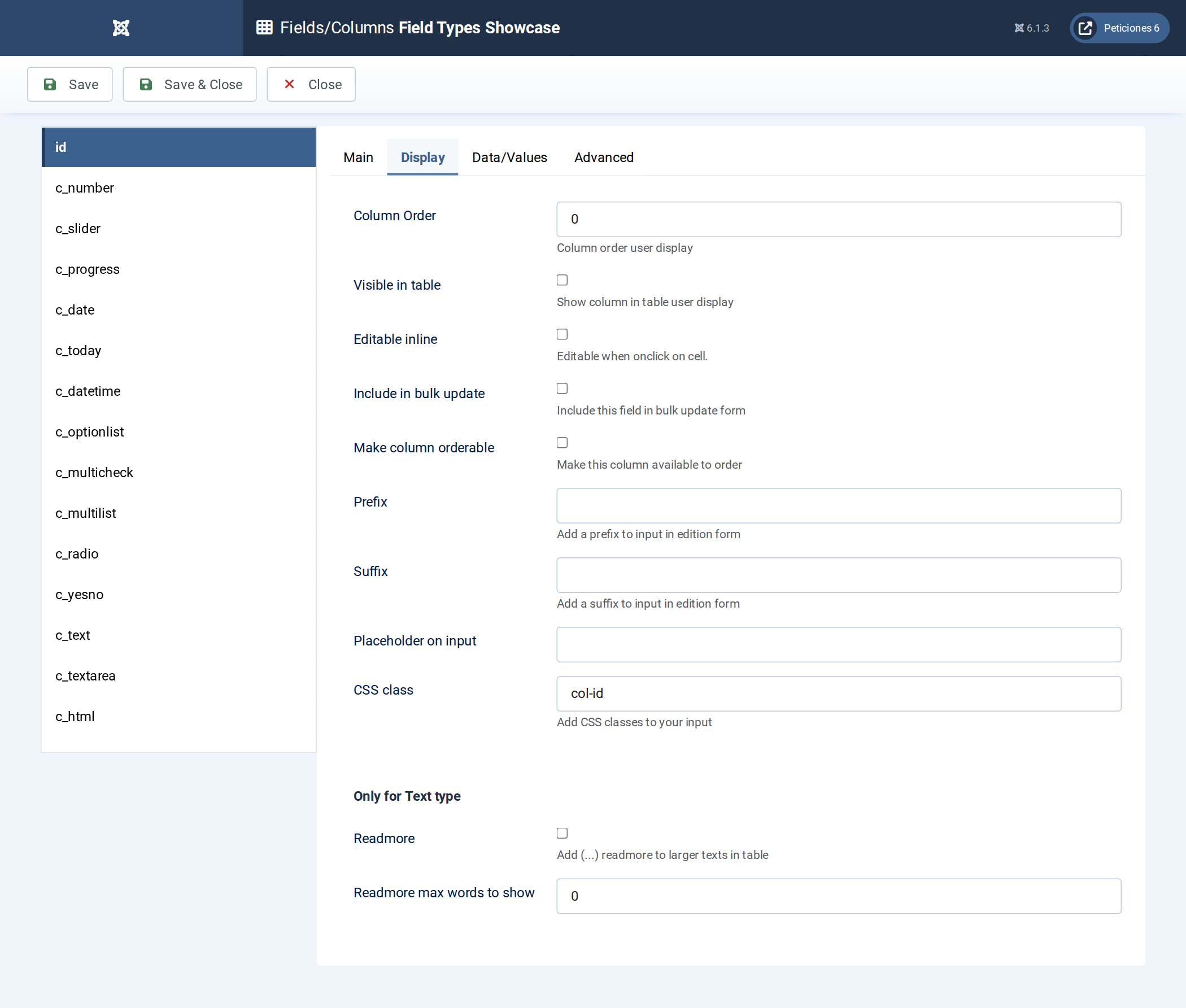Select the c_multicheck field
The width and height of the screenshot is (1186, 1008).
point(179,473)
